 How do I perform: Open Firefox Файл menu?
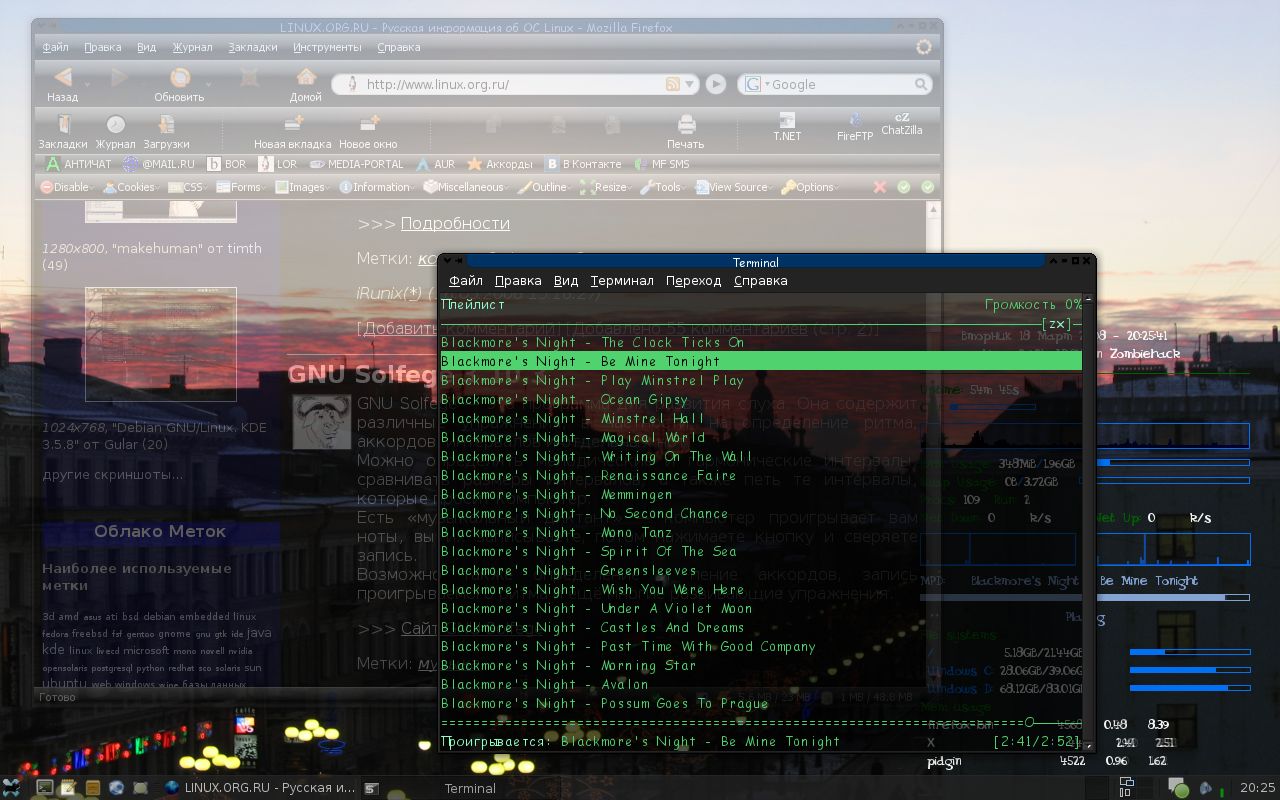[x=56, y=47]
